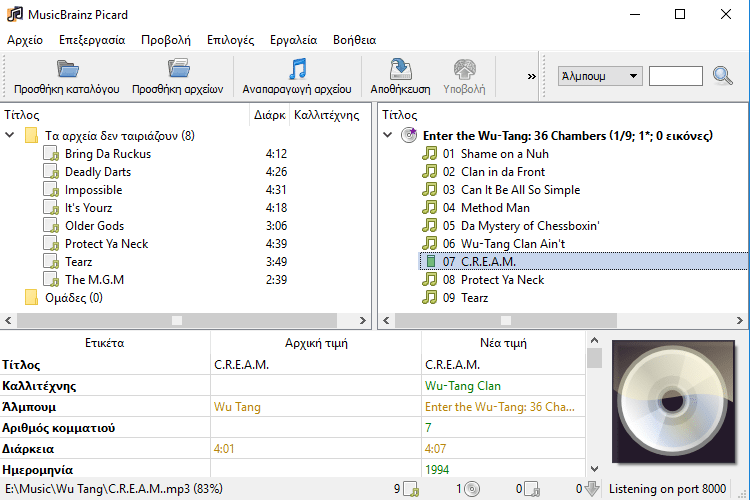Click the green matched-file icon of 07 C.R.E.A.M.
The image size is (750, 500).
430,261
